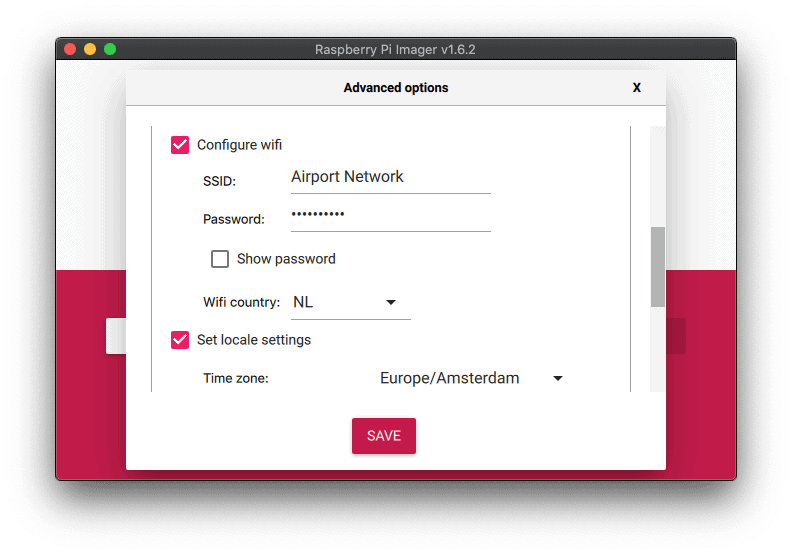Click the red macOS close window button
Image resolution: width=792 pixels, height=554 pixels.
70,49
